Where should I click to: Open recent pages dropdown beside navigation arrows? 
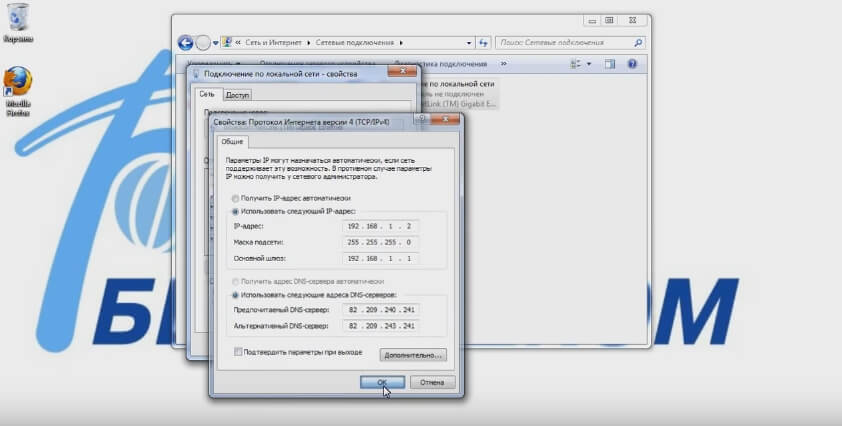[x=215, y=43]
